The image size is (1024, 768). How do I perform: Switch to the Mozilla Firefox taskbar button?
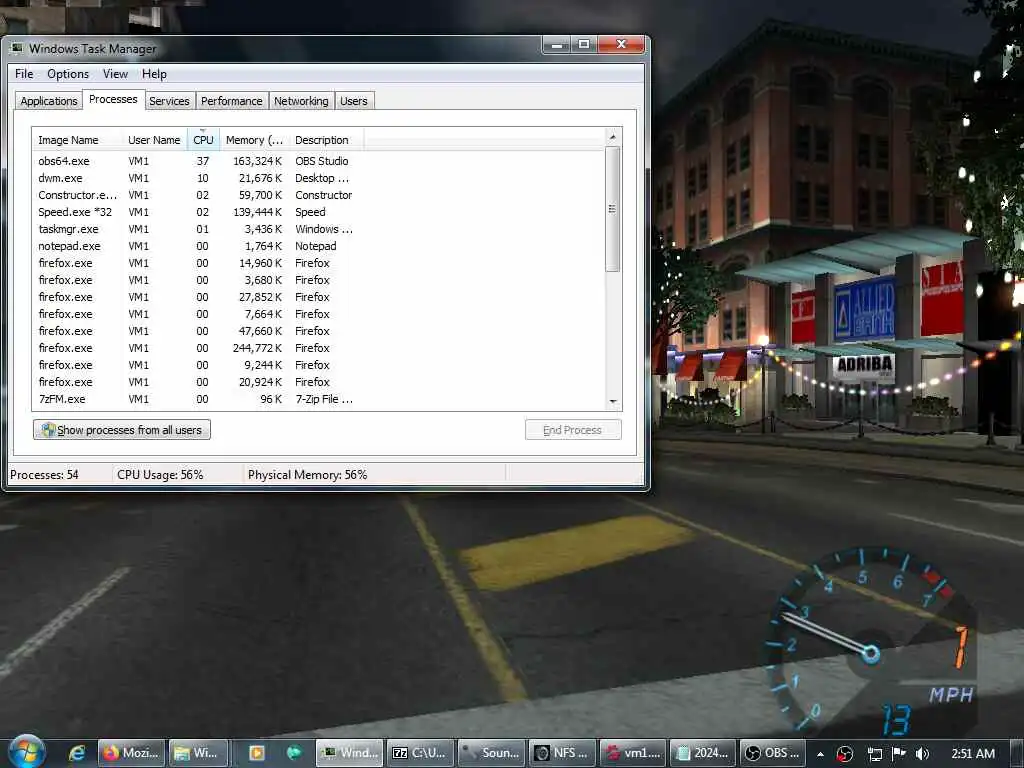(132, 753)
